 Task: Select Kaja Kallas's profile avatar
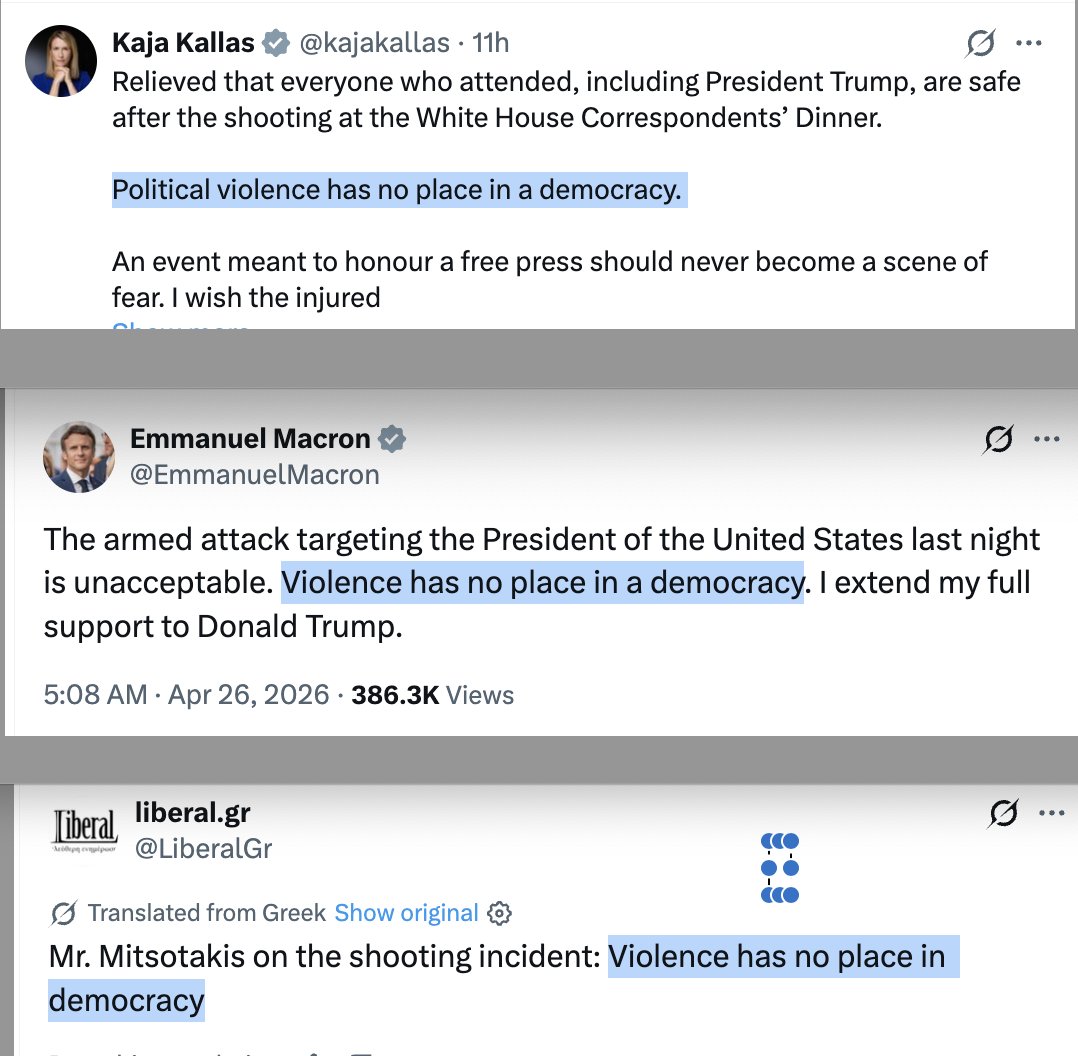(x=61, y=61)
